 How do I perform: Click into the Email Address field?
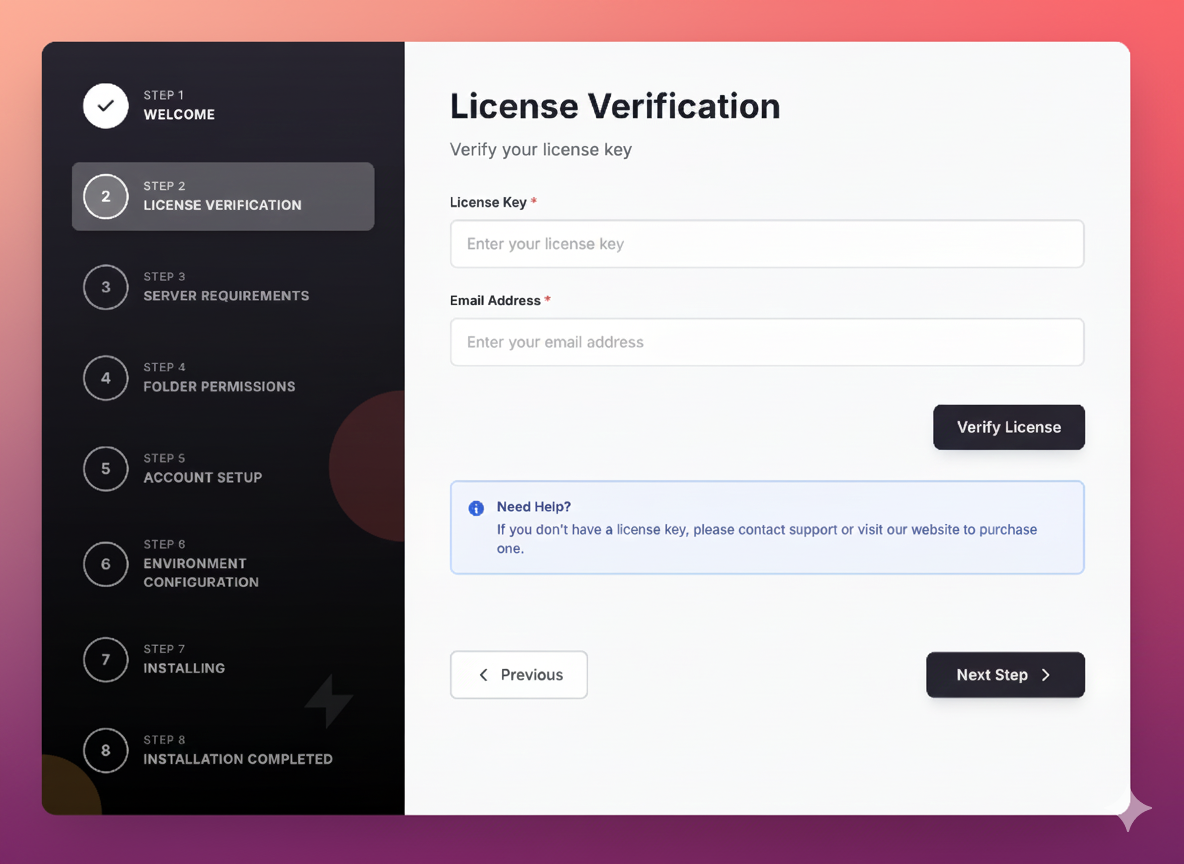click(x=767, y=342)
